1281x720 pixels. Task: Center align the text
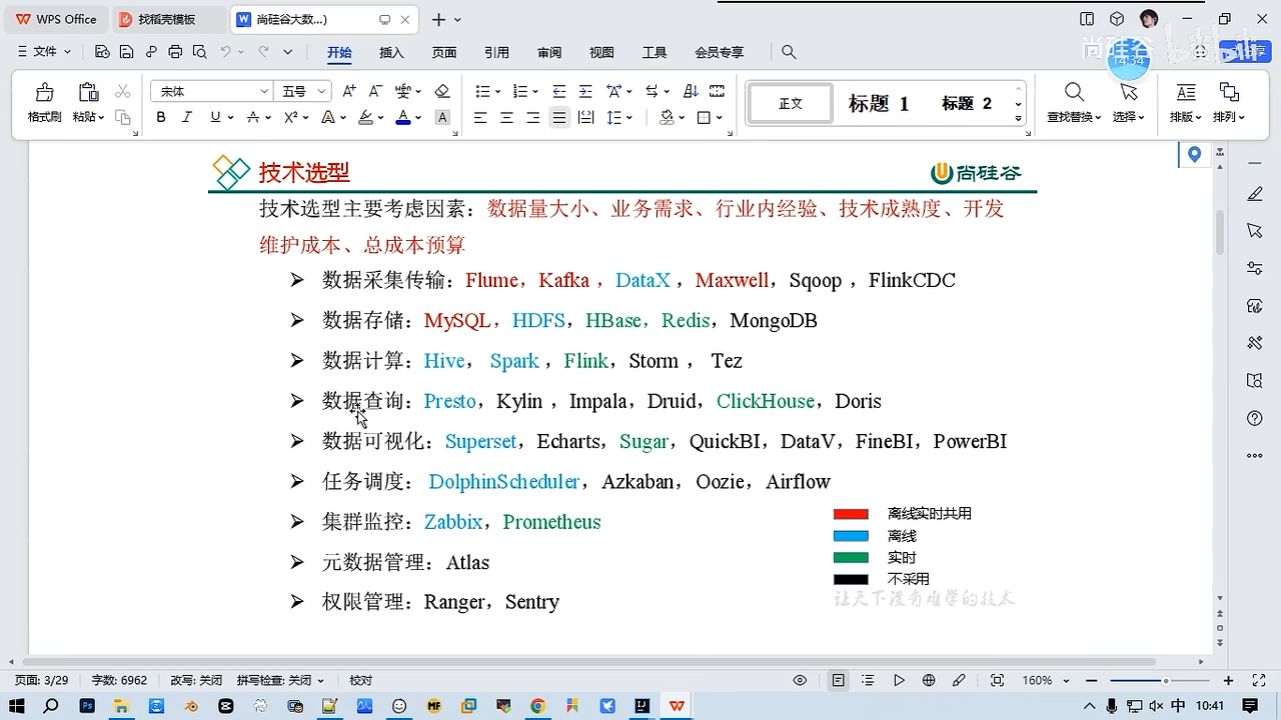[x=507, y=118]
